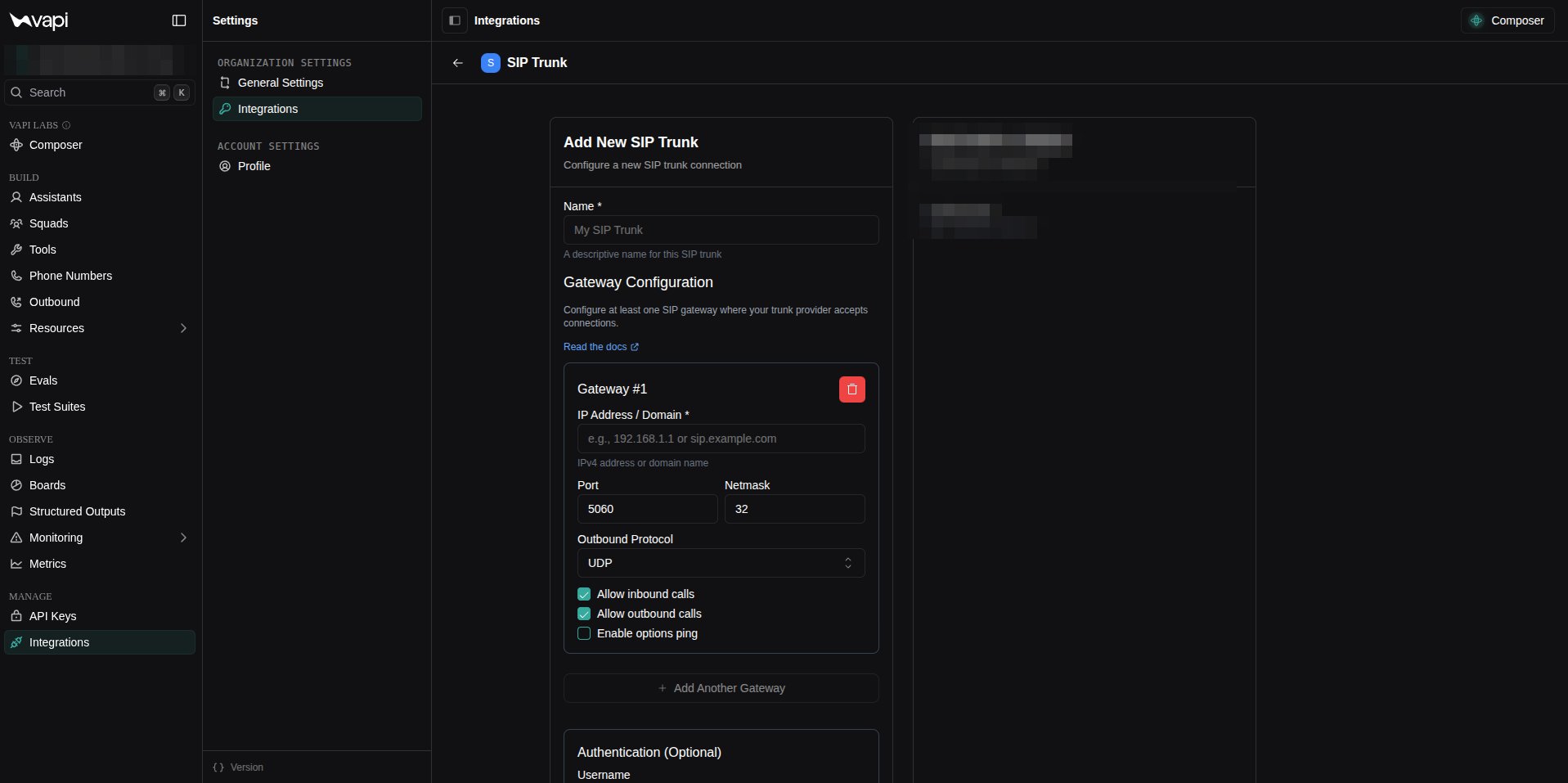Click the General Settings building icon
Screen dimensions: 1568x783
[225, 83]
